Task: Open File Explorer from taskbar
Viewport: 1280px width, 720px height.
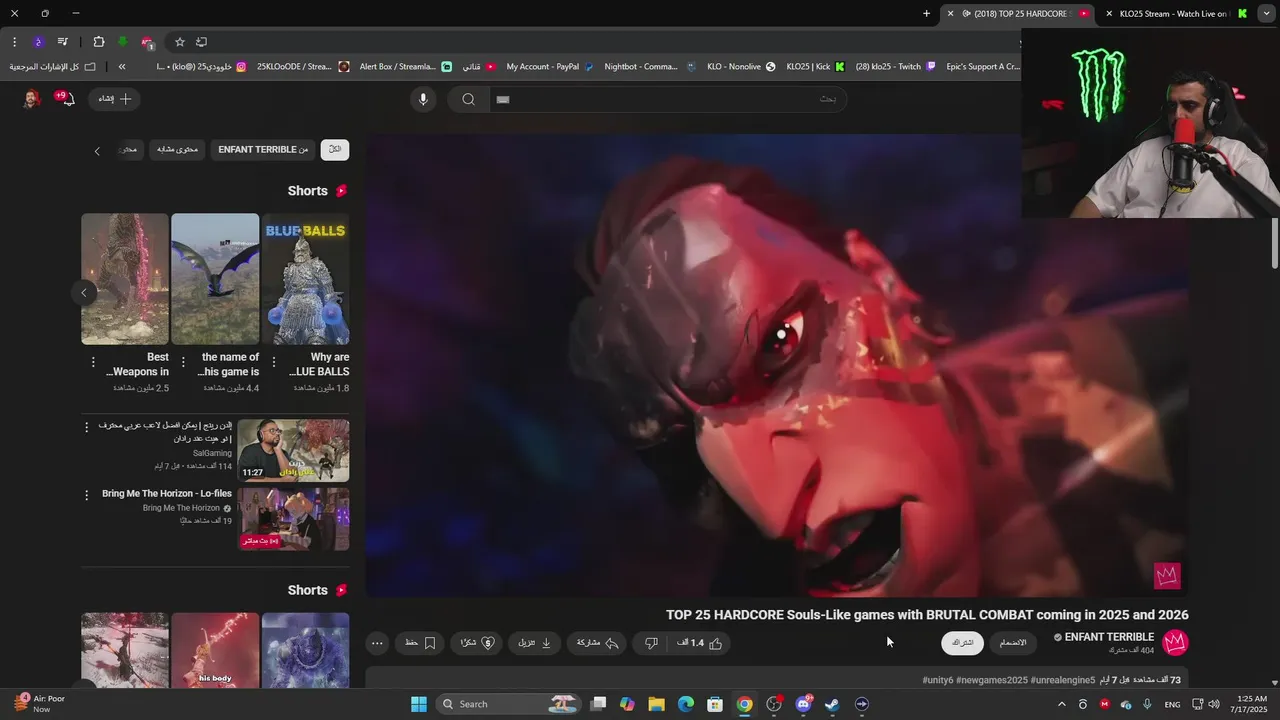Action: 657,704
